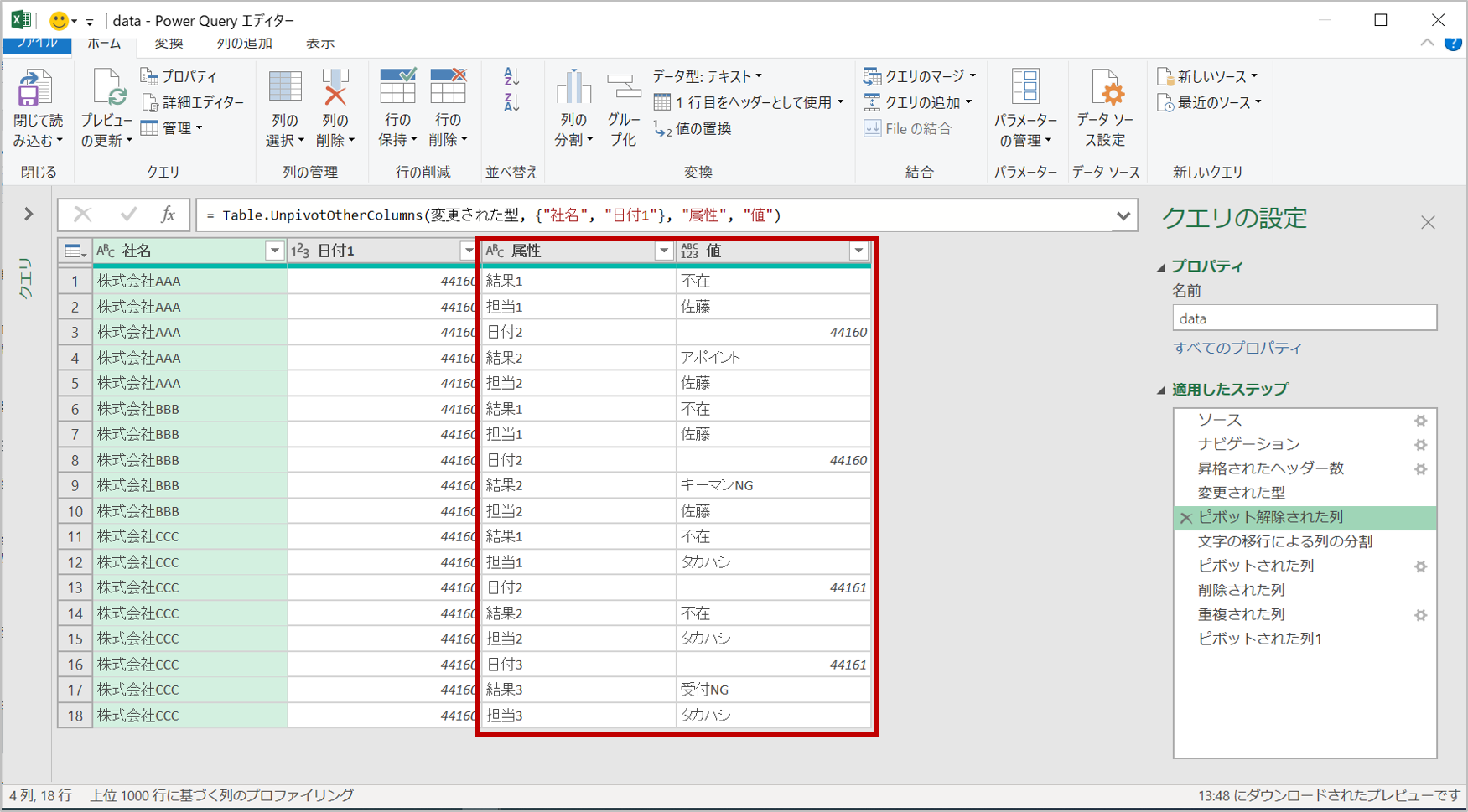Switch to the 変換 ribbon tab
The height and width of the screenshot is (812, 1468).
(168, 43)
